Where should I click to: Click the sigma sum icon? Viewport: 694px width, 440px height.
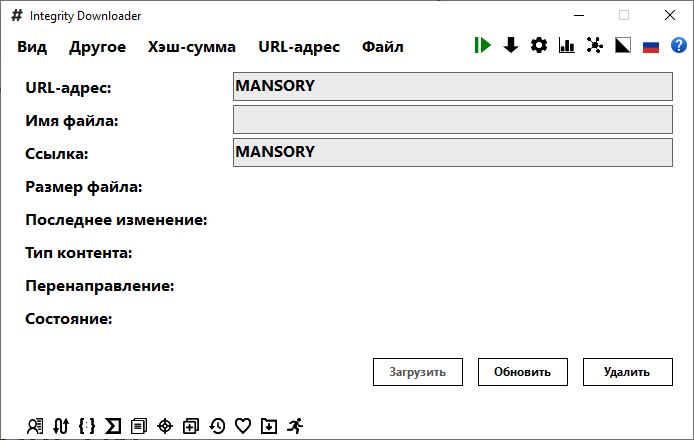coord(113,426)
